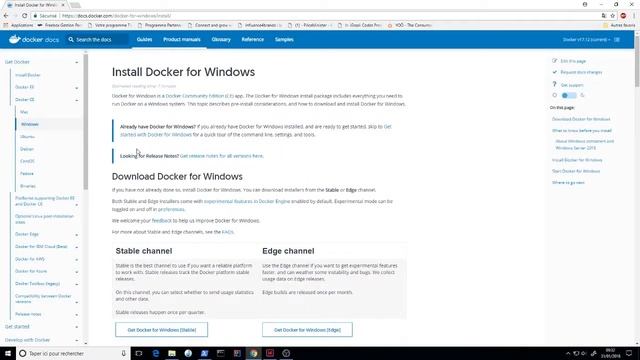Click the red extension icon in Chrome toolbar

click(x=623, y=16)
